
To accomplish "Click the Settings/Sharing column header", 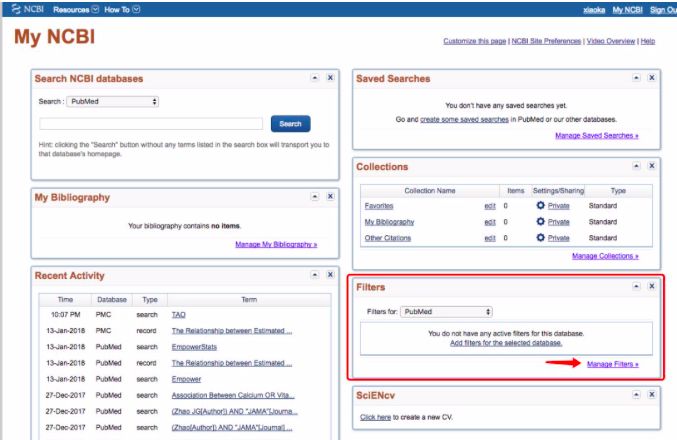I will pos(558,190).
